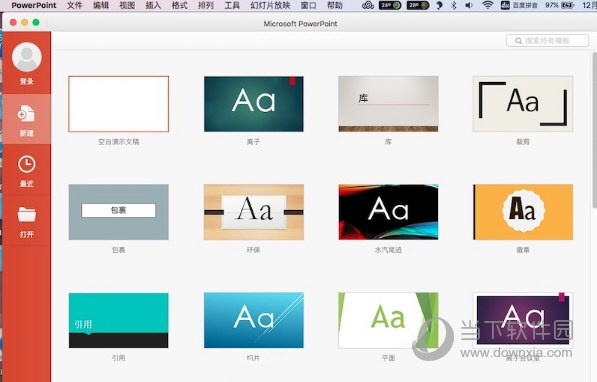Screen dimensions: 597x382
Task: Choose the 裁剪 bracket template thumbnail
Action: coord(523,104)
